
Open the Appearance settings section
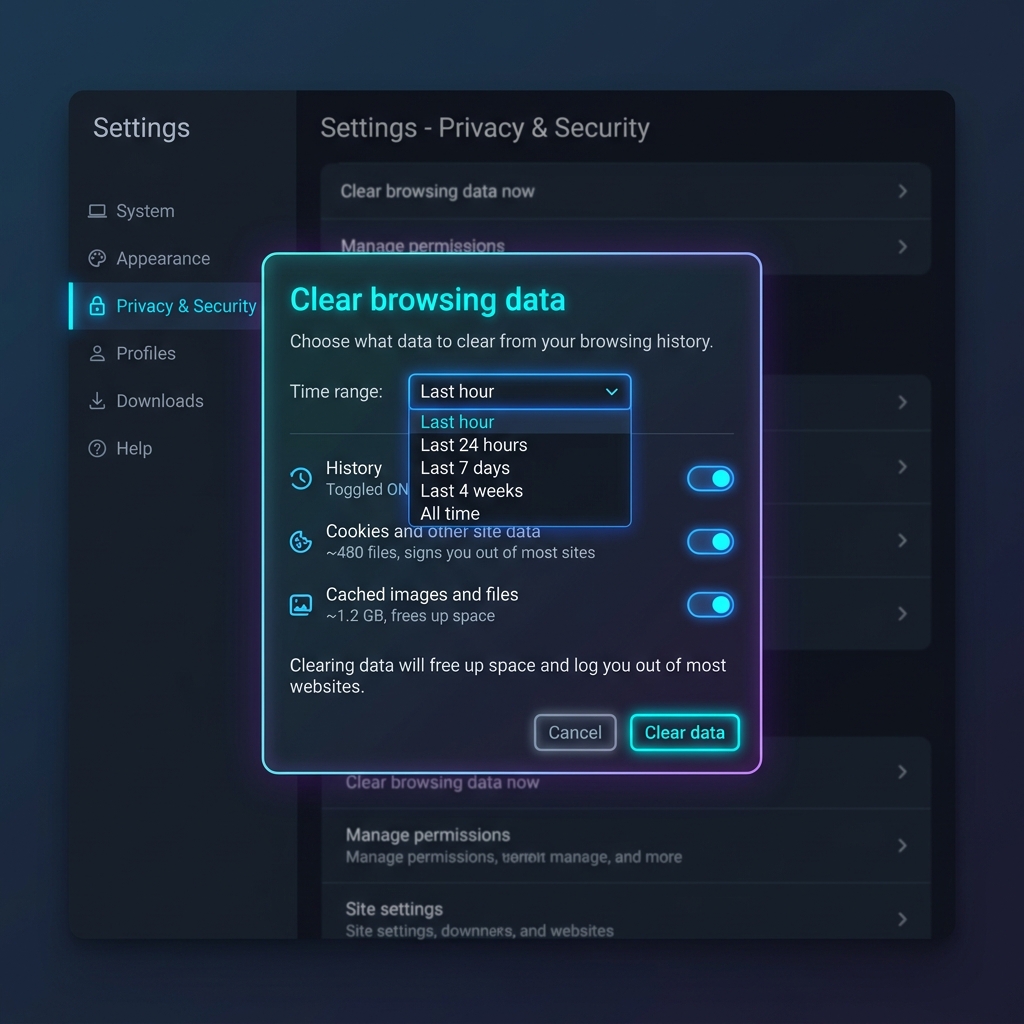click(x=163, y=259)
